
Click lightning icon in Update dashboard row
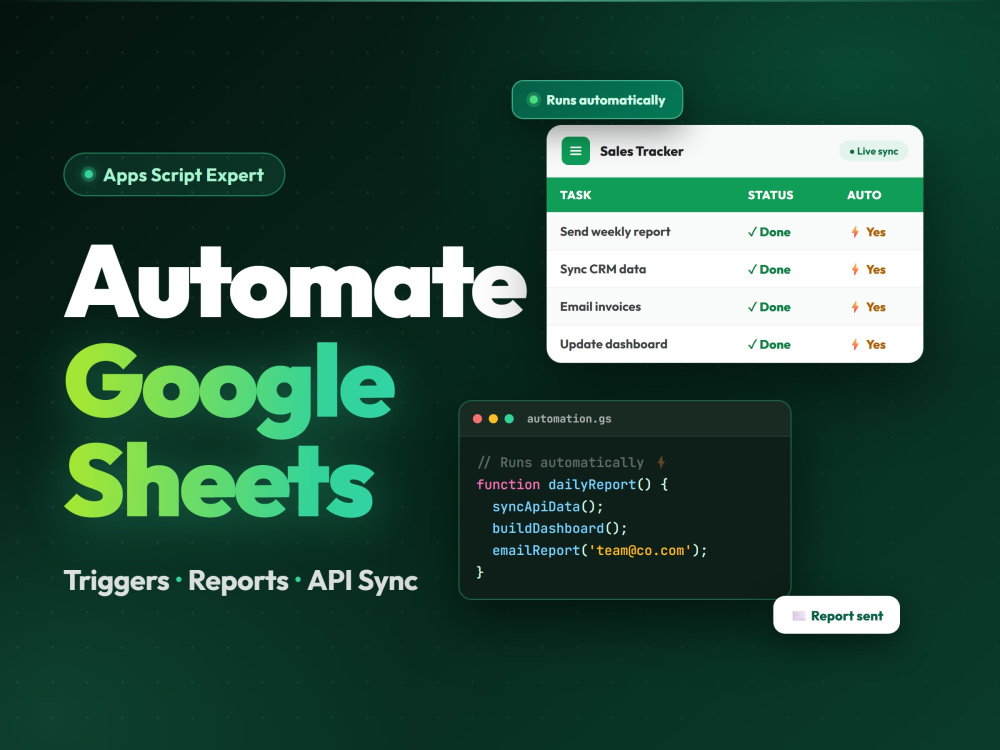(x=855, y=345)
